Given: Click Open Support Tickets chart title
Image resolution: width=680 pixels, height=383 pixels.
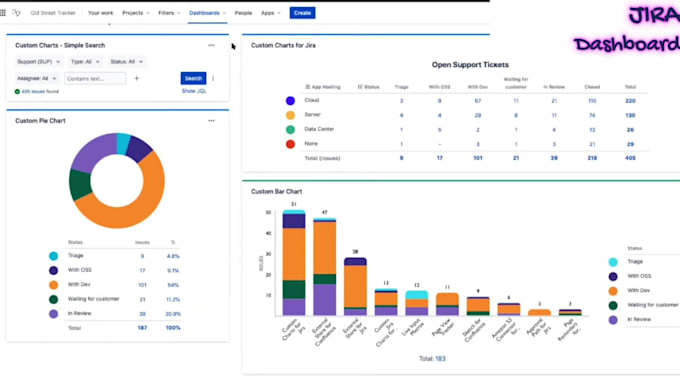Looking at the screenshot, I should tap(470, 65).
